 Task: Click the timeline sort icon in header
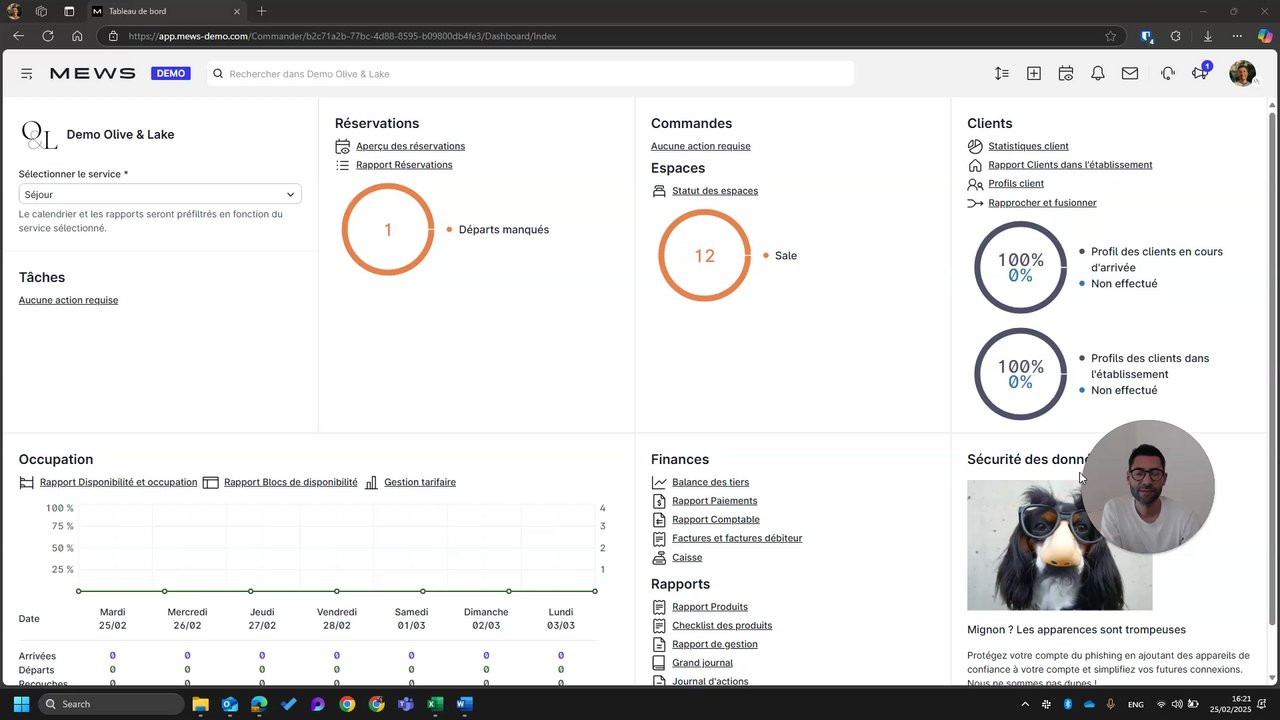coord(1002,74)
